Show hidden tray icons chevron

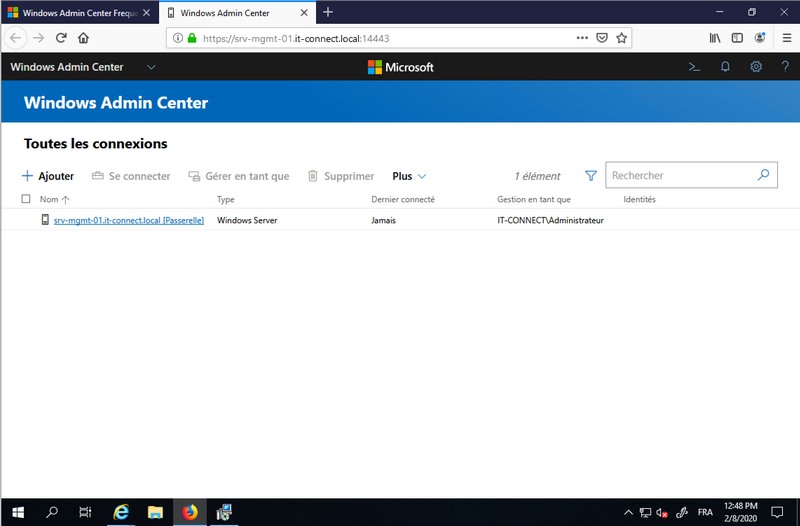pyautogui.click(x=629, y=512)
